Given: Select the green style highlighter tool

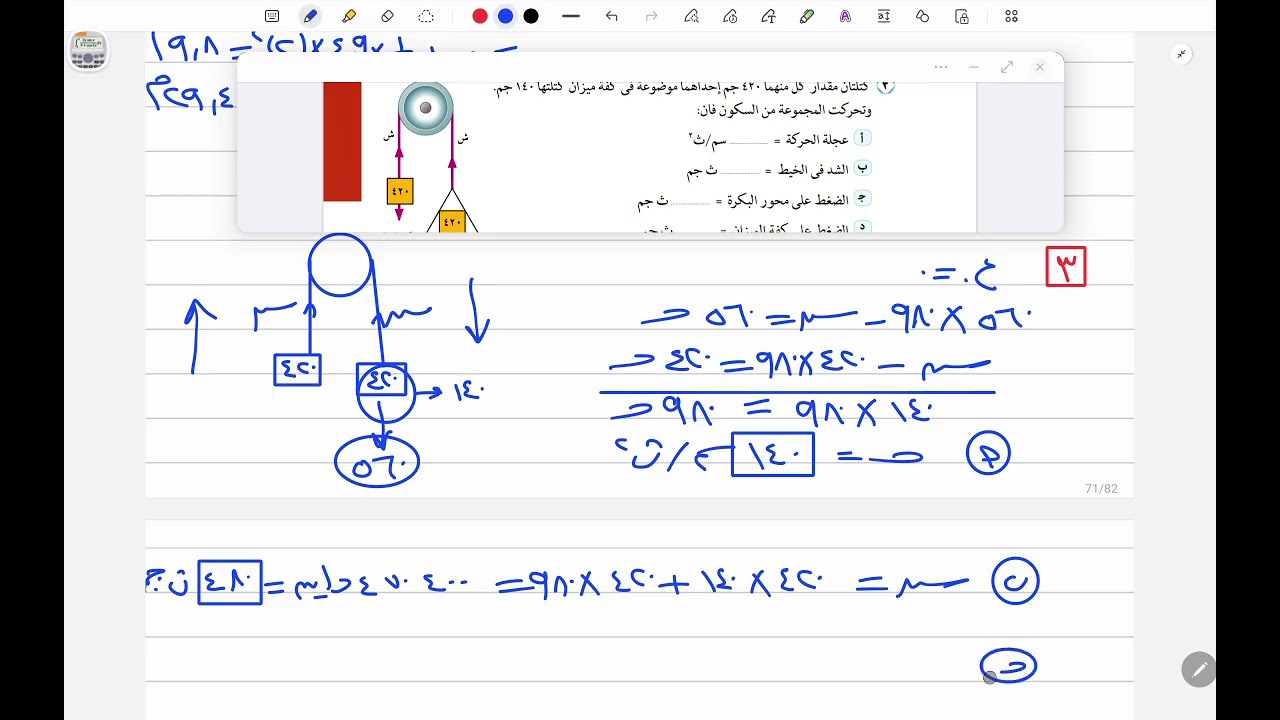Looking at the screenshot, I should [807, 16].
